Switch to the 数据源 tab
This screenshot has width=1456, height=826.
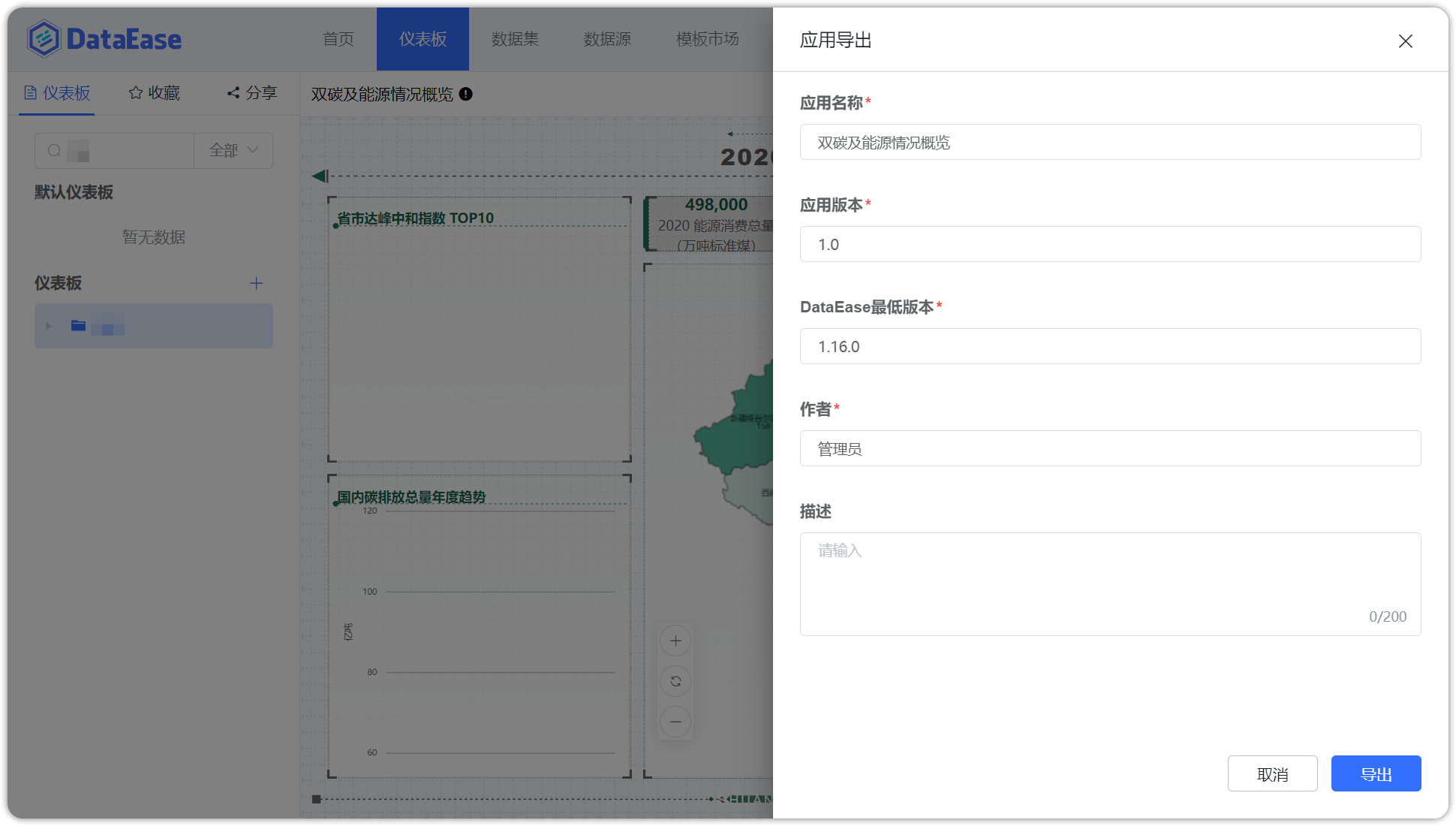[x=607, y=39]
